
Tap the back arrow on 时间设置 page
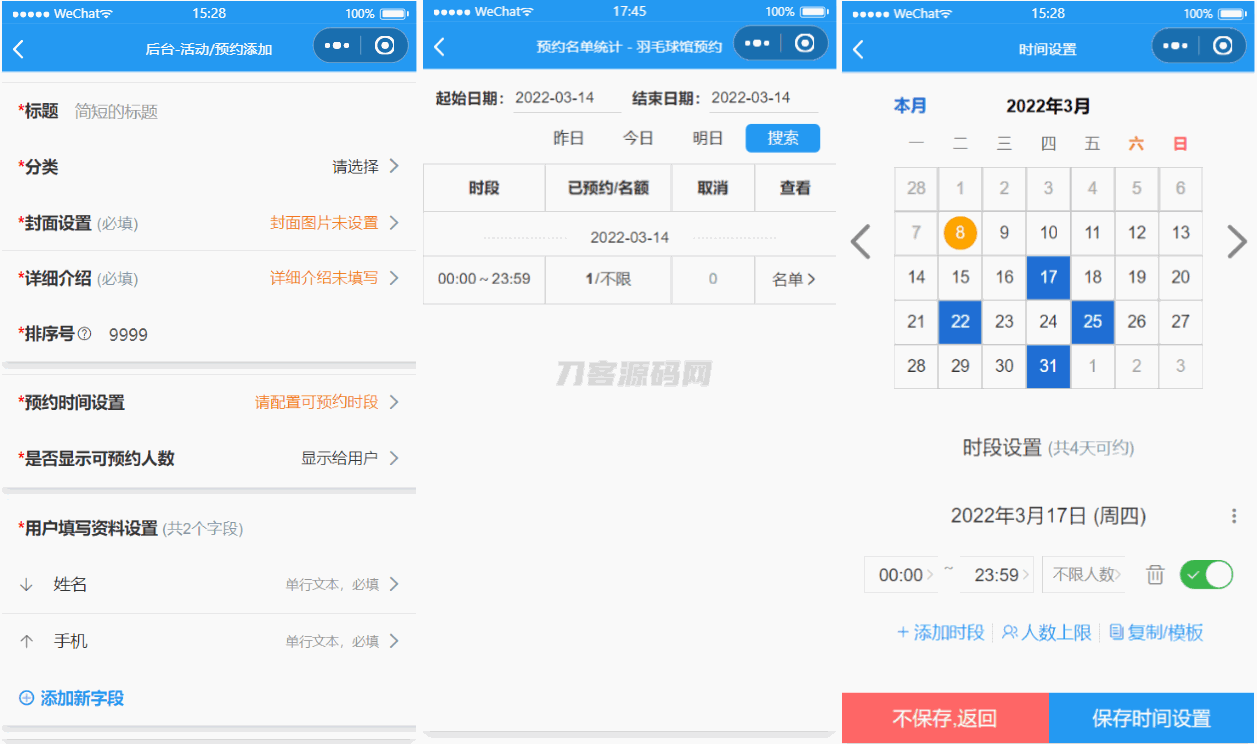858,49
